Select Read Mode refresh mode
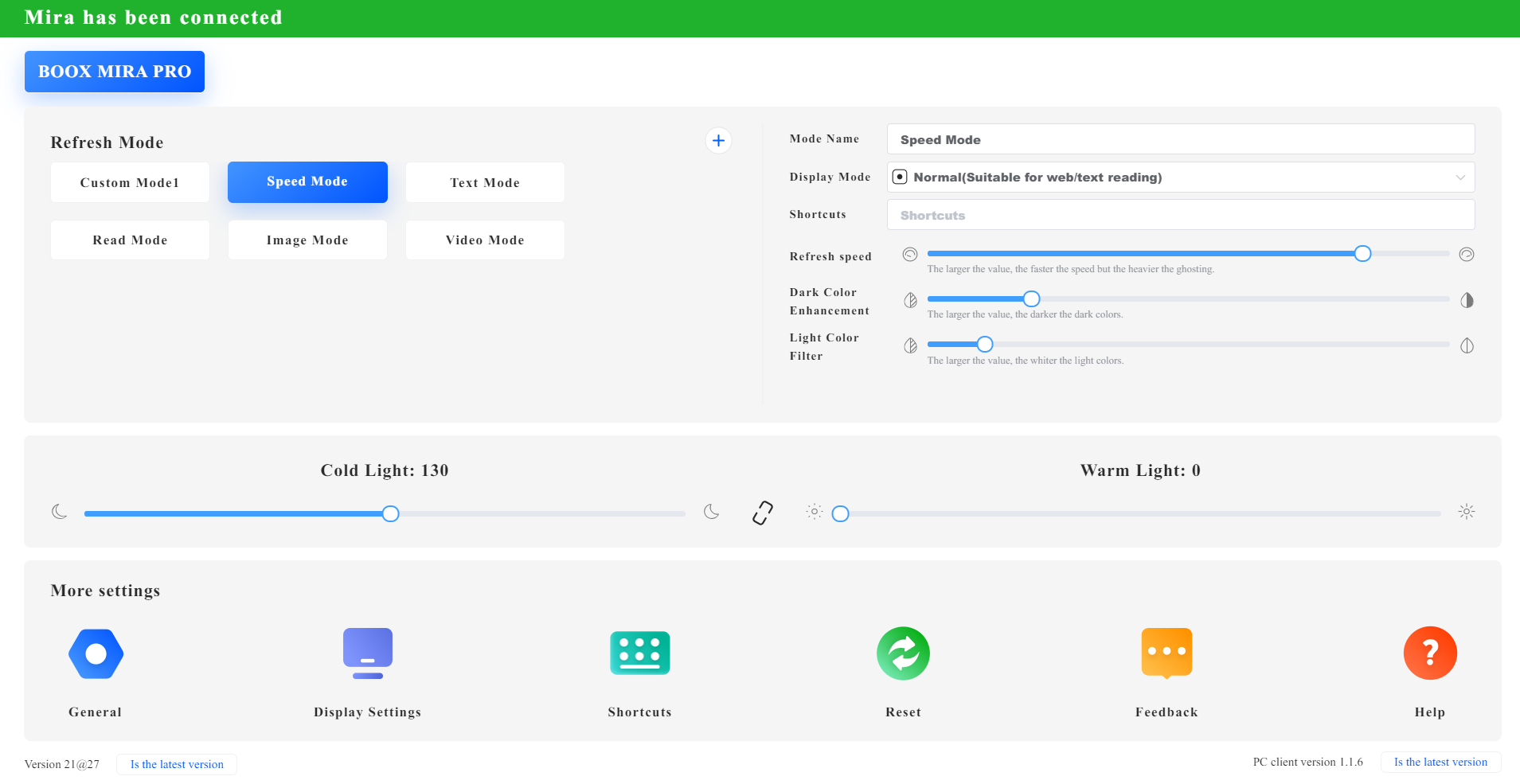 click(130, 240)
